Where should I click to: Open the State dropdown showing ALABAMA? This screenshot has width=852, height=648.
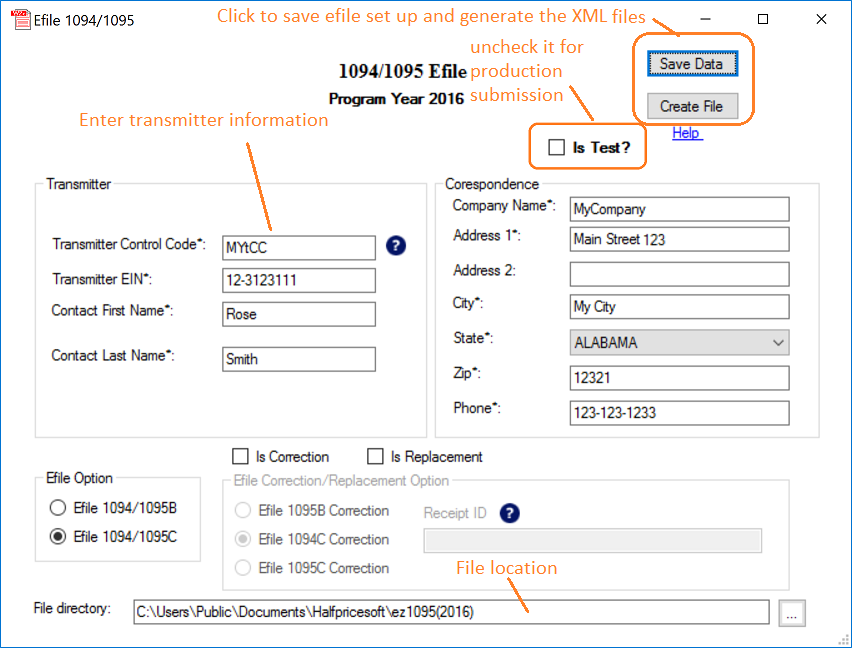point(679,343)
